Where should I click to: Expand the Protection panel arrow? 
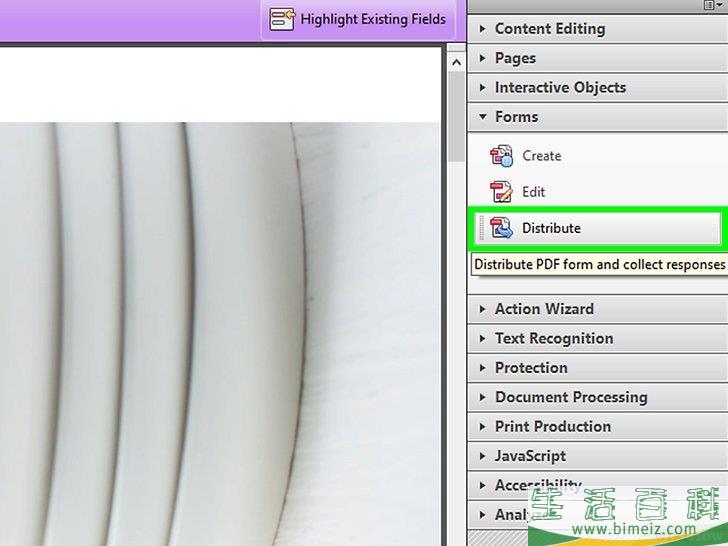[482, 368]
